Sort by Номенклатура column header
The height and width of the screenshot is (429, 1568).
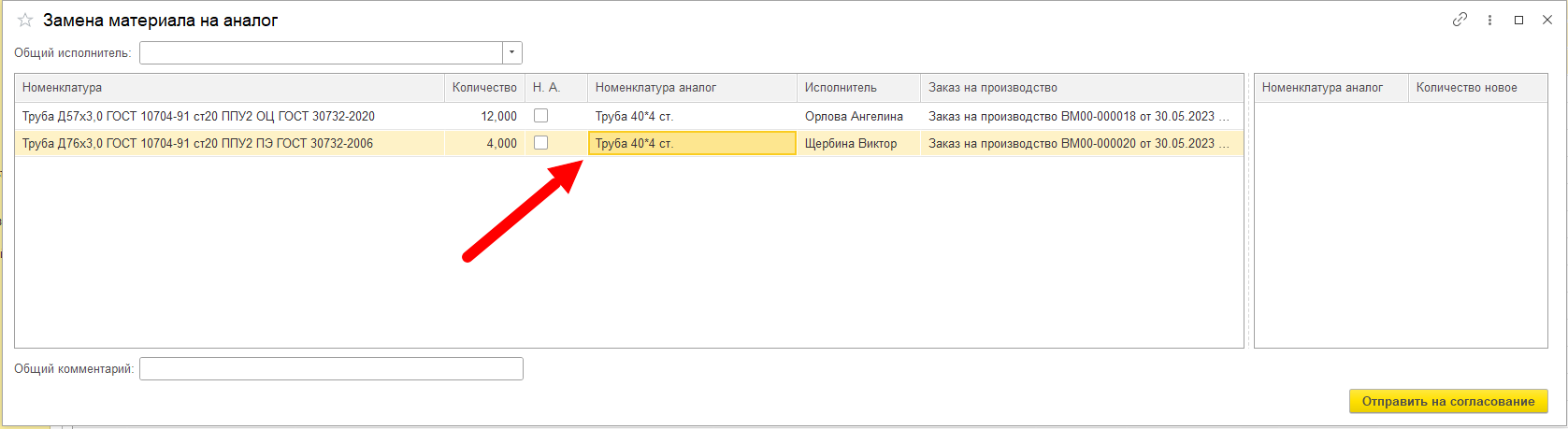point(229,88)
